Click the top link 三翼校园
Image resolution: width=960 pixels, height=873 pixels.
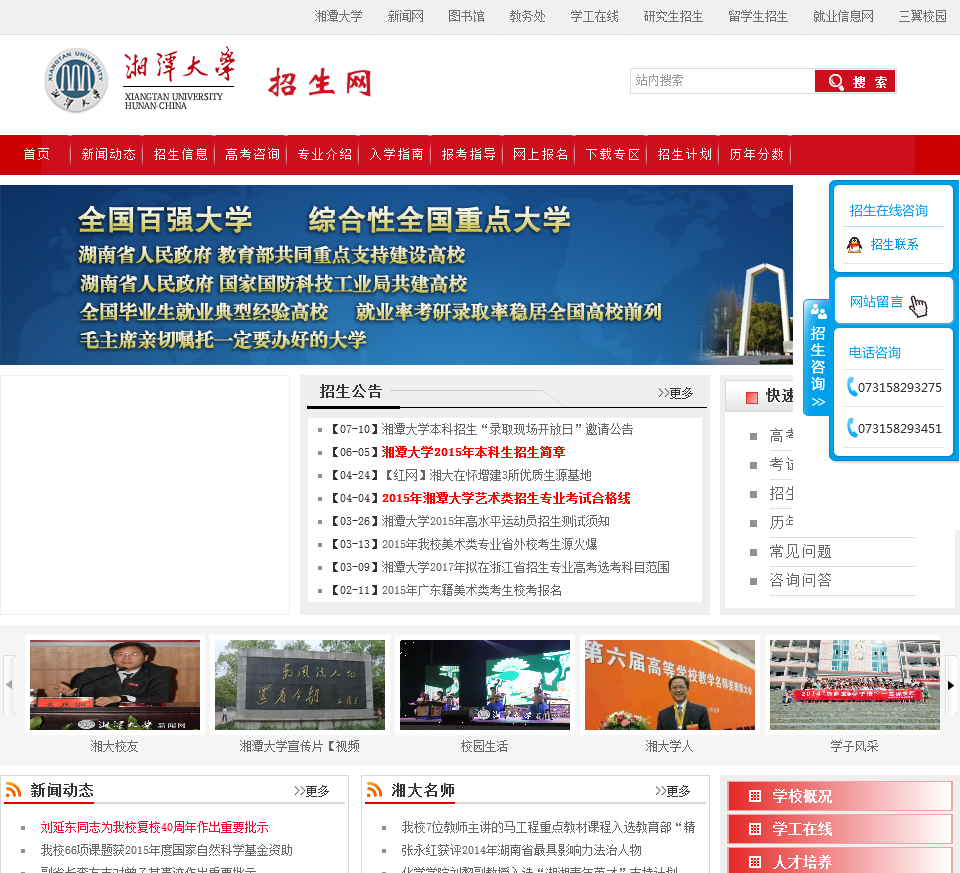pos(923,17)
